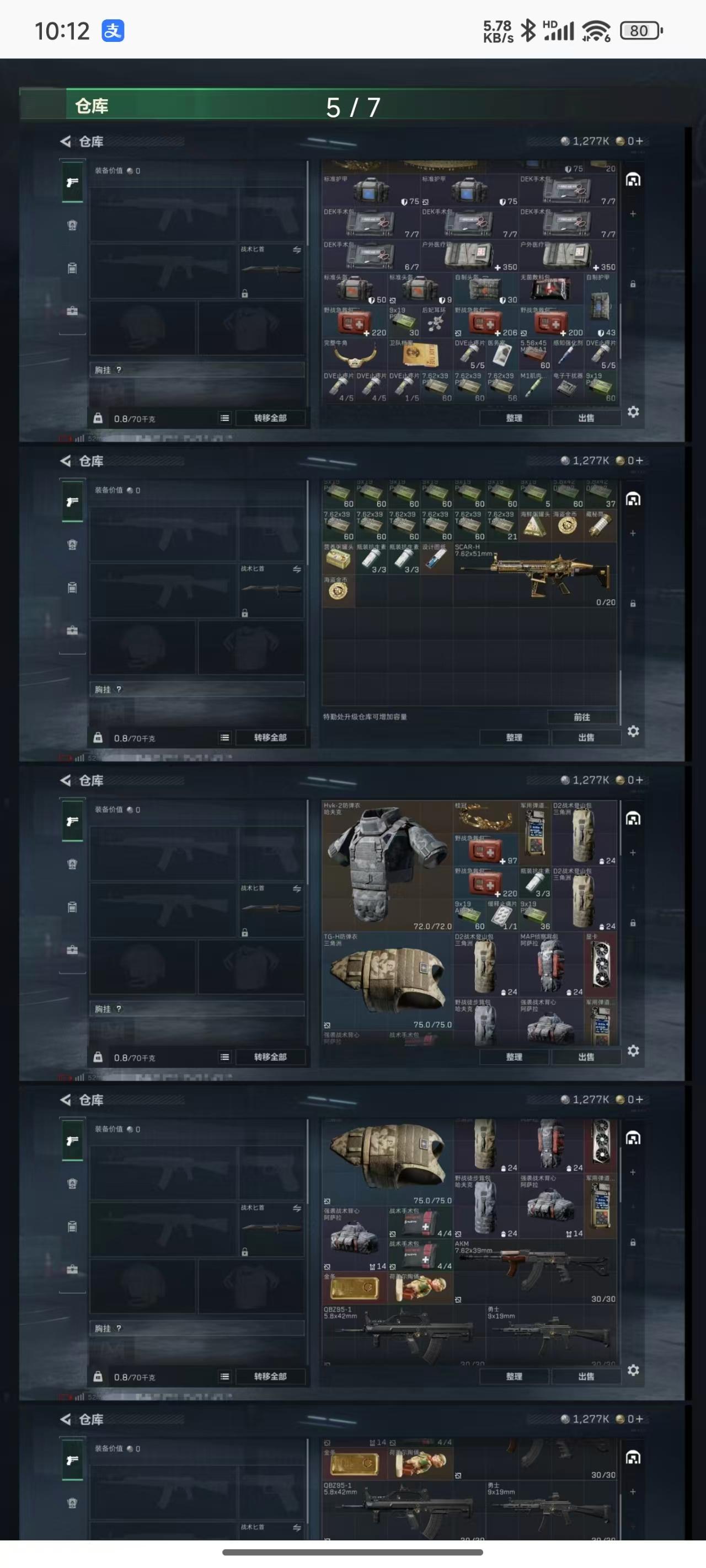This screenshot has height=1568, width=706.
Task: Switch to weapon tab in topmost sidebar
Action: (72, 182)
